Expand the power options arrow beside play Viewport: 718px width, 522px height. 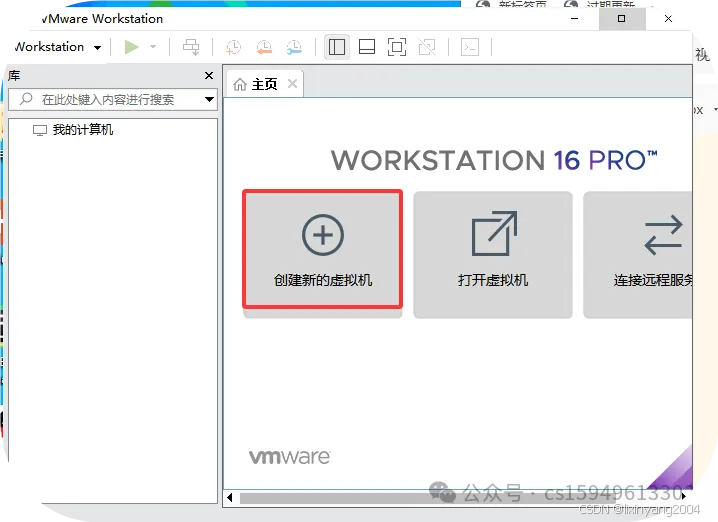(153, 47)
